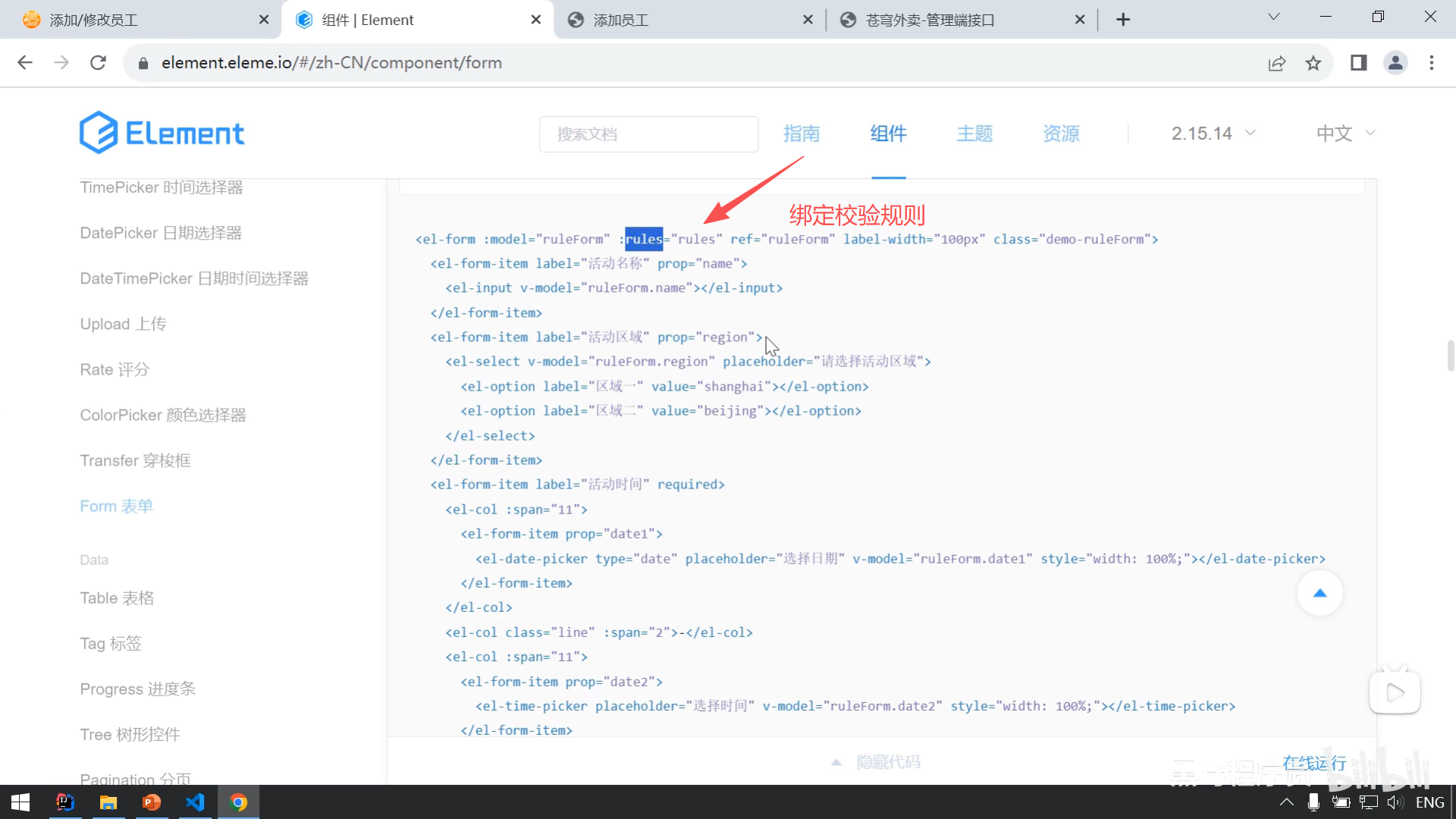Open the tab search chevron
Viewport: 1456px width, 819px height.
point(1274,17)
